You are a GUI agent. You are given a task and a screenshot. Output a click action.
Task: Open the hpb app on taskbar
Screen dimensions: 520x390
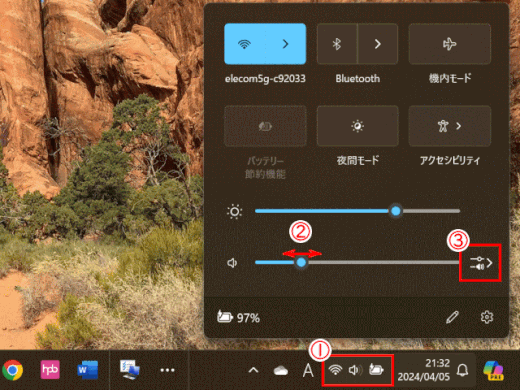point(50,370)
